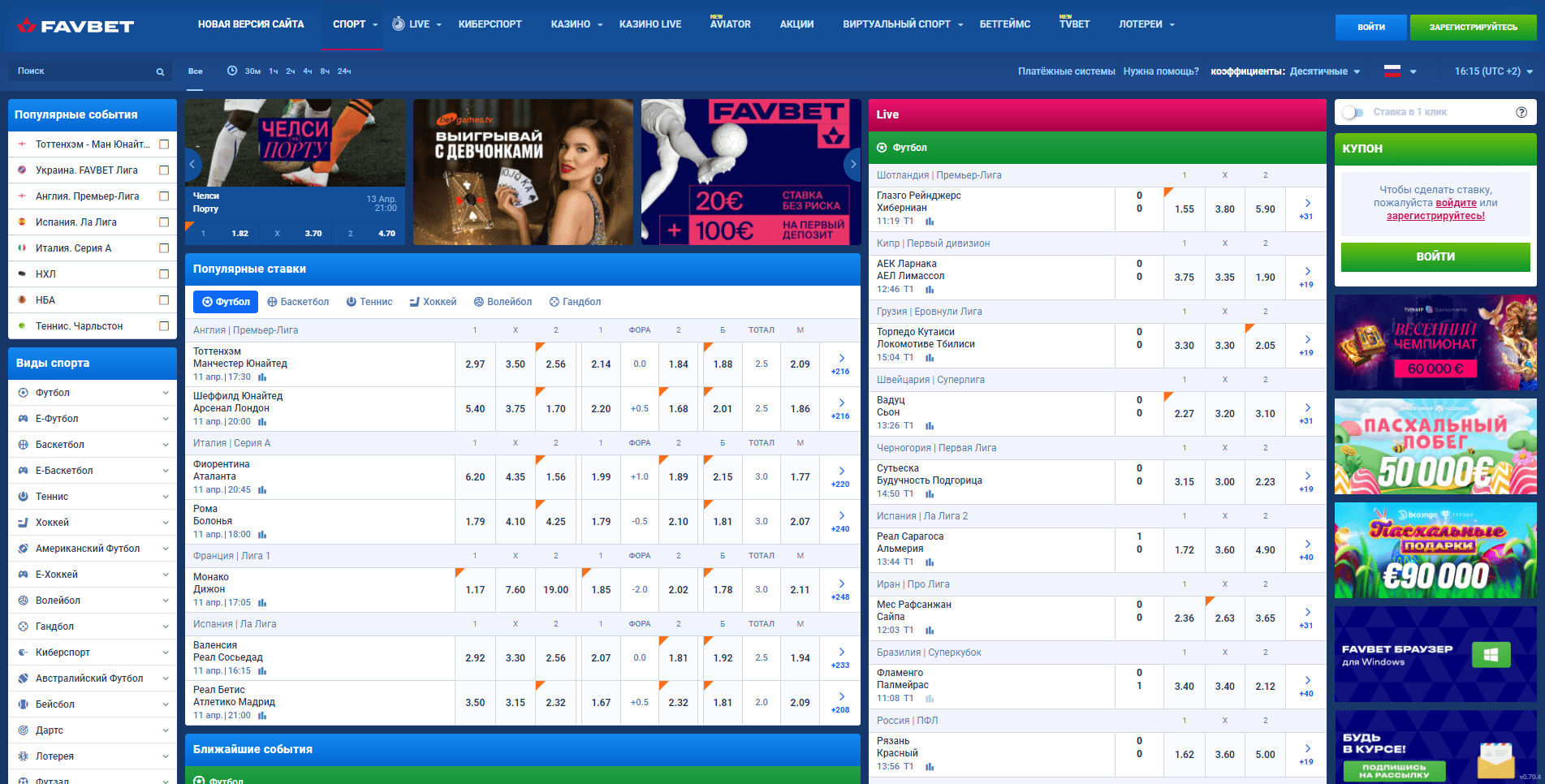Filter events by 24ч time range
The width and height of the screenshot is (1545, 784).
pos(344,71)
